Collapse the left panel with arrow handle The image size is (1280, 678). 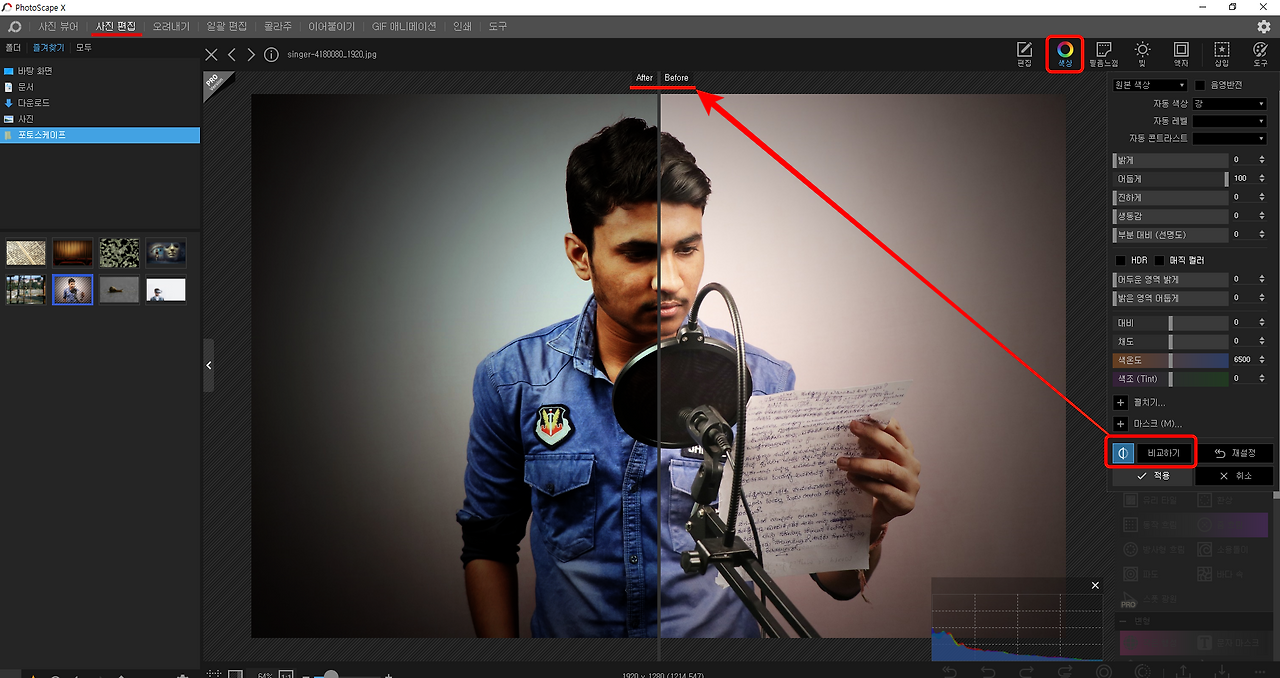coord(209,366)
